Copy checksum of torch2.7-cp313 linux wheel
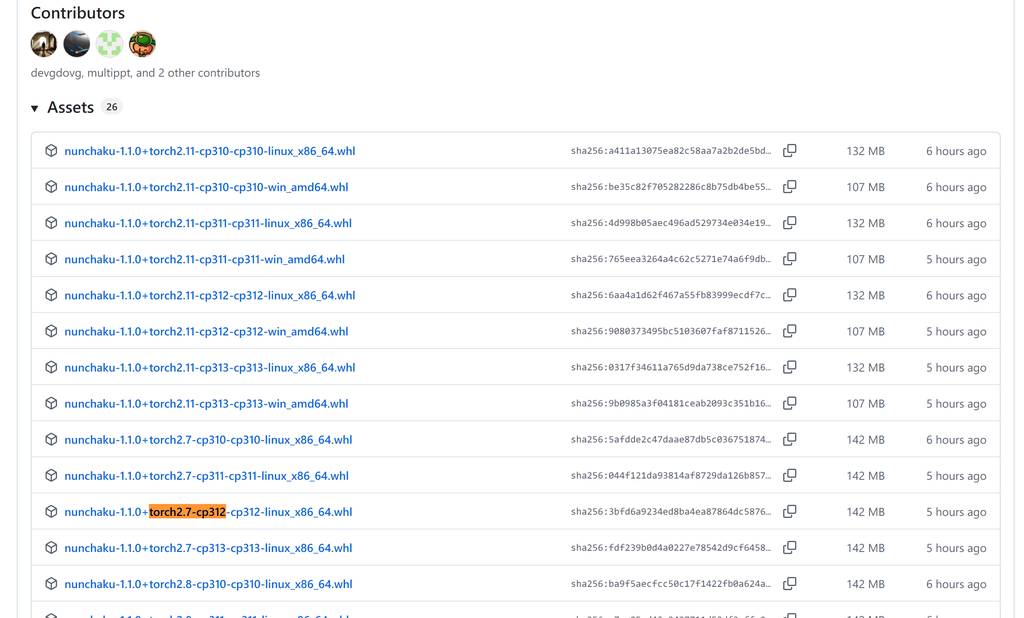This screenshot has height=618, width=1024. (789, 547)
